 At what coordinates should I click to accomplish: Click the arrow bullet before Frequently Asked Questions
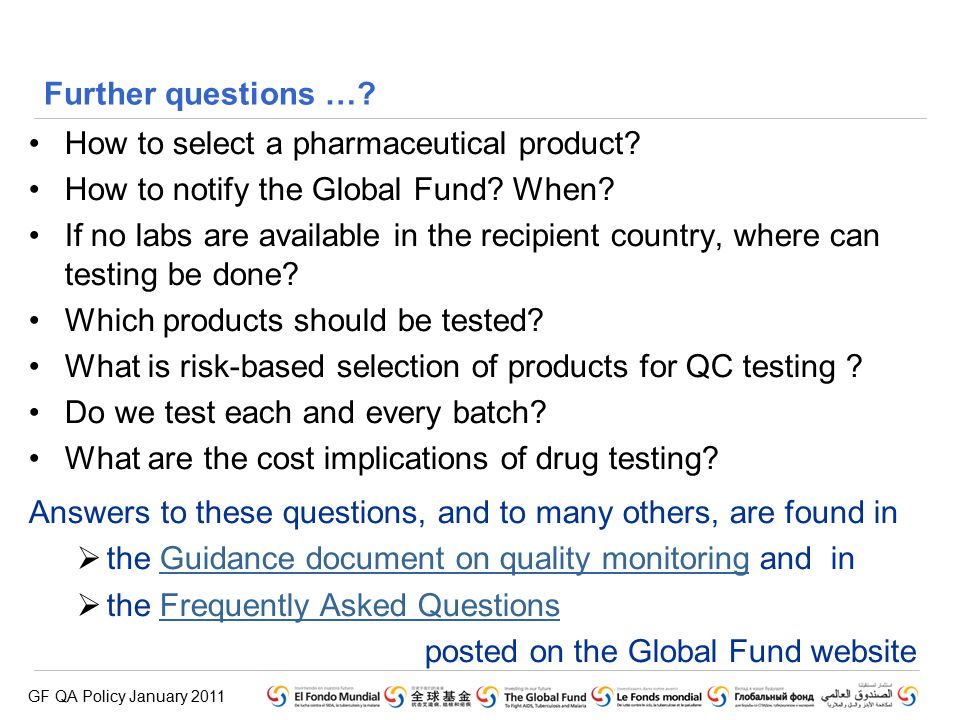[x=89, y=605]
